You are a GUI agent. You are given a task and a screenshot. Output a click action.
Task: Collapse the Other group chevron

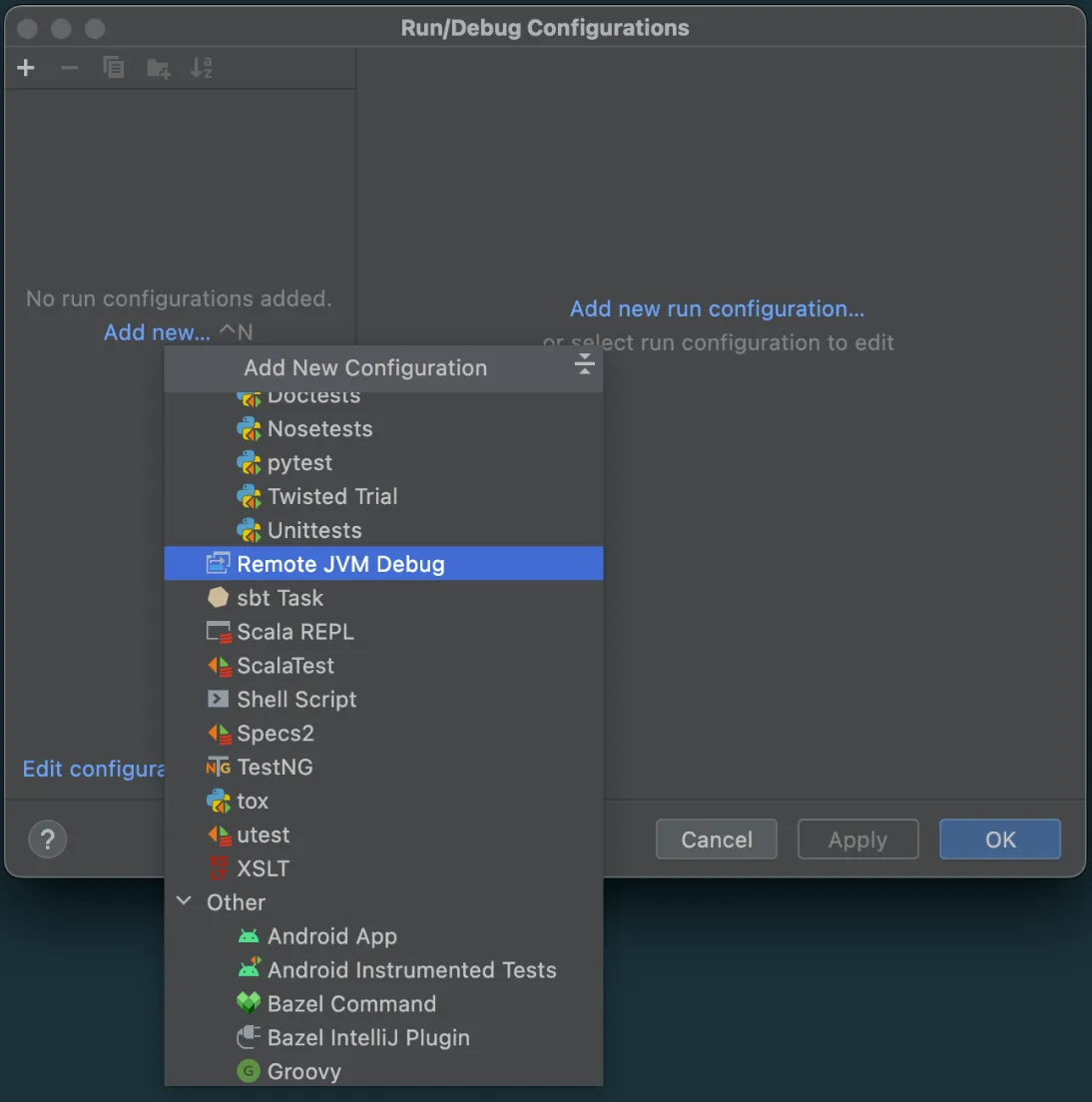point(185,901)
